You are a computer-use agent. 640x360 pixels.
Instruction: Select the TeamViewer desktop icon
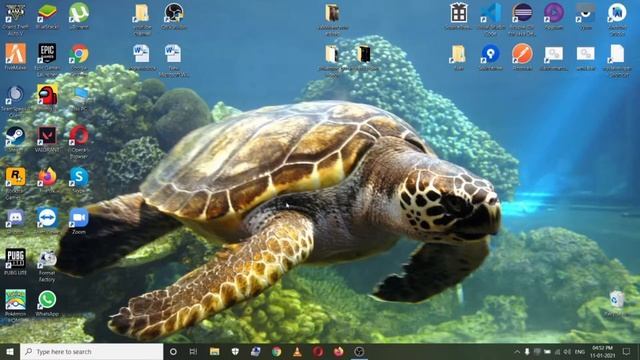[x=47, y=220]
